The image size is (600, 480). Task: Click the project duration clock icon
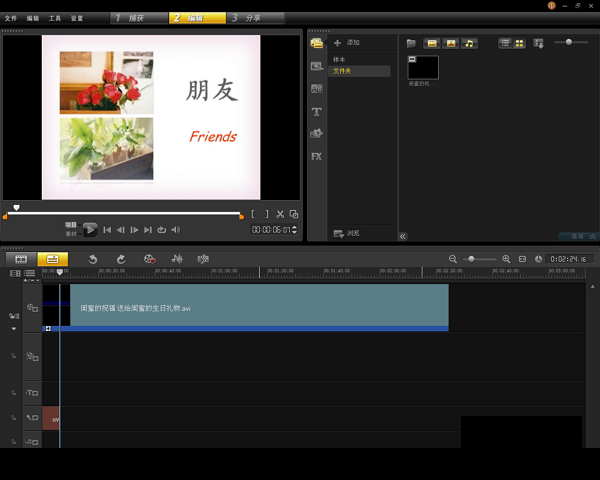(x=538, y=259)
